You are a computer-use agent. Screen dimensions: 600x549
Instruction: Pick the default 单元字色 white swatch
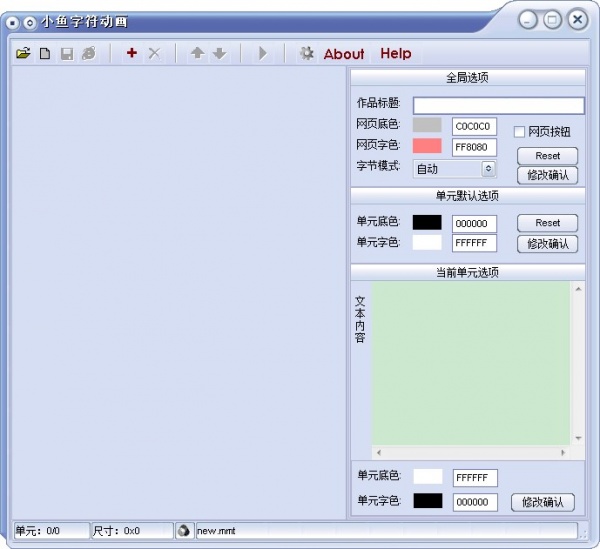(427, 243)
